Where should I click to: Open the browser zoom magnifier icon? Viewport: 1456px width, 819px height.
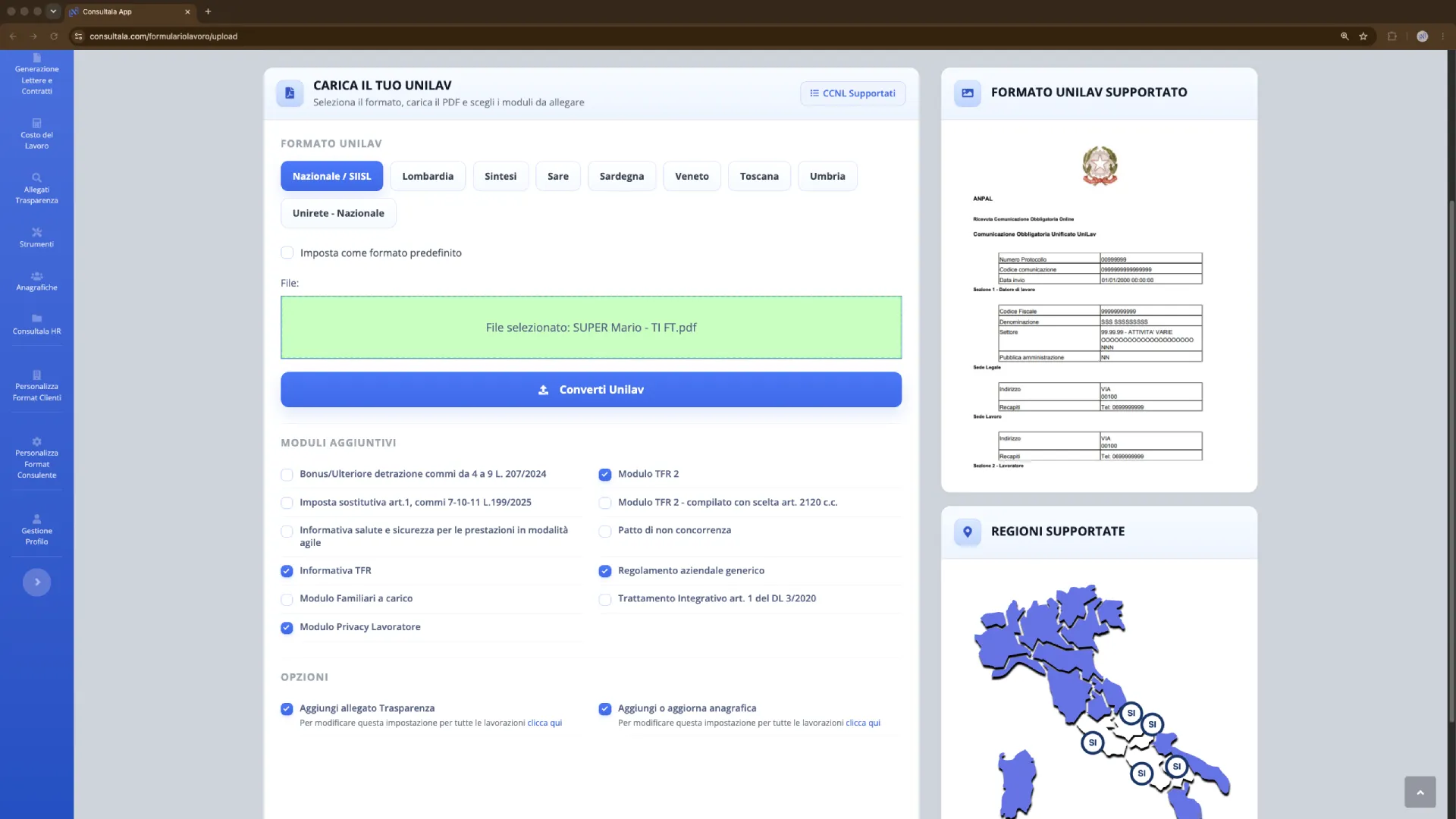(1345, 36)
